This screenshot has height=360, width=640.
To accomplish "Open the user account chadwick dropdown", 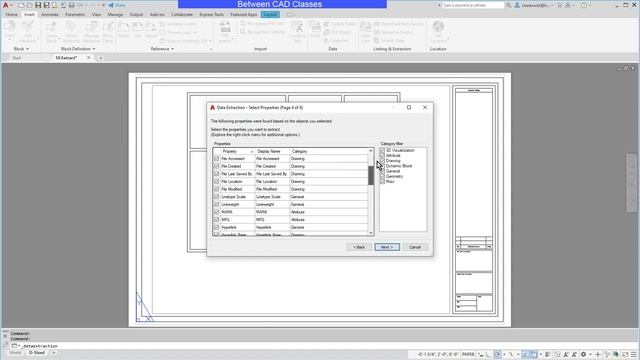I will tap(536, 5).
